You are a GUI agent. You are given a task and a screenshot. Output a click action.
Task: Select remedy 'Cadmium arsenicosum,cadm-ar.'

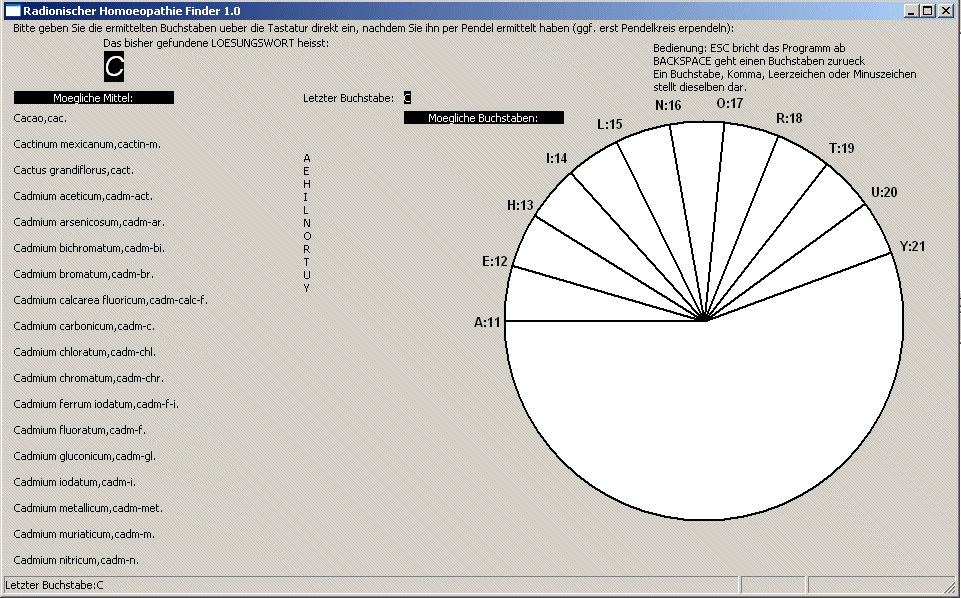point(89,222)
